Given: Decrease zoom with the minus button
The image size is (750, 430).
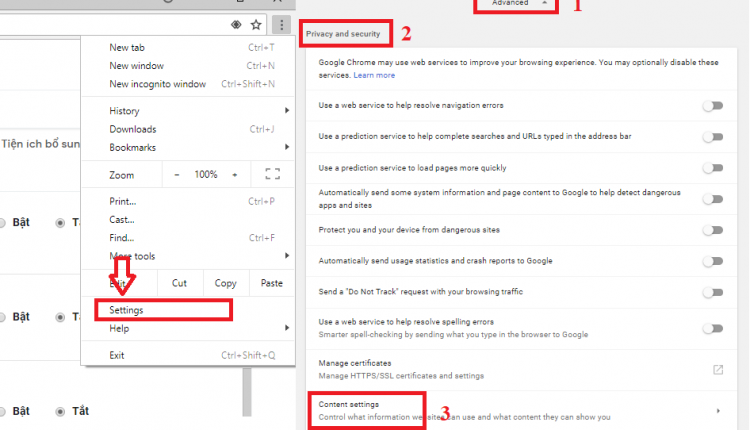Looking at the screenshot, I should tap(177, 175).
